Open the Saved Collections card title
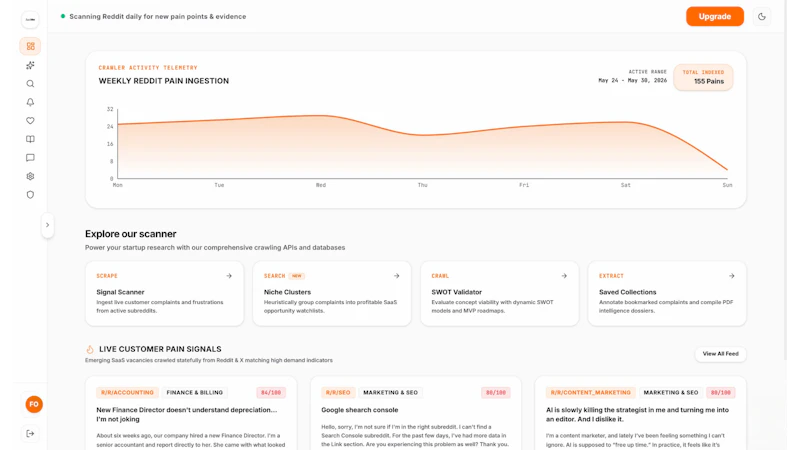 [x=628, y=292]
